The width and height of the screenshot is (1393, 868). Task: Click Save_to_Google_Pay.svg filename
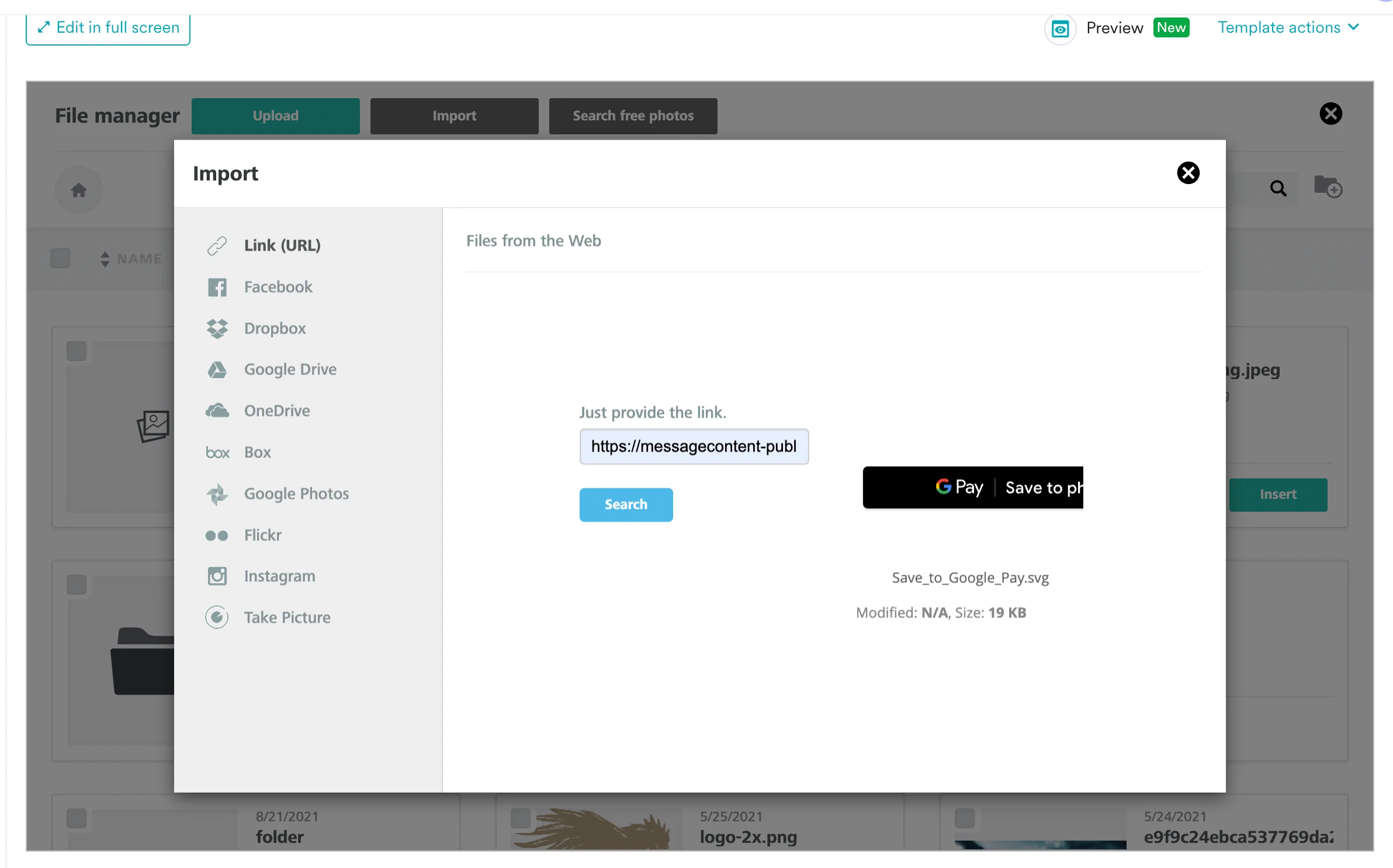click(x=970, y=578)
